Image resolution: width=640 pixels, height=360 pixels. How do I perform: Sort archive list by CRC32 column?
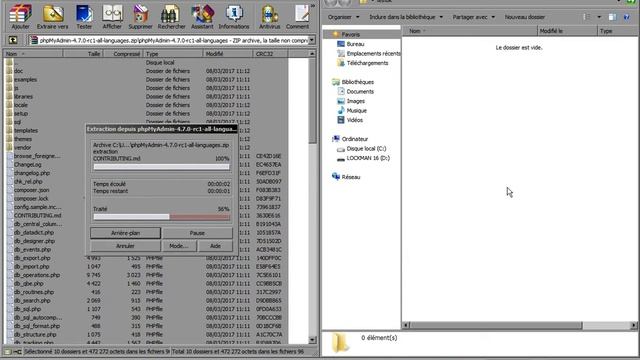270,54
